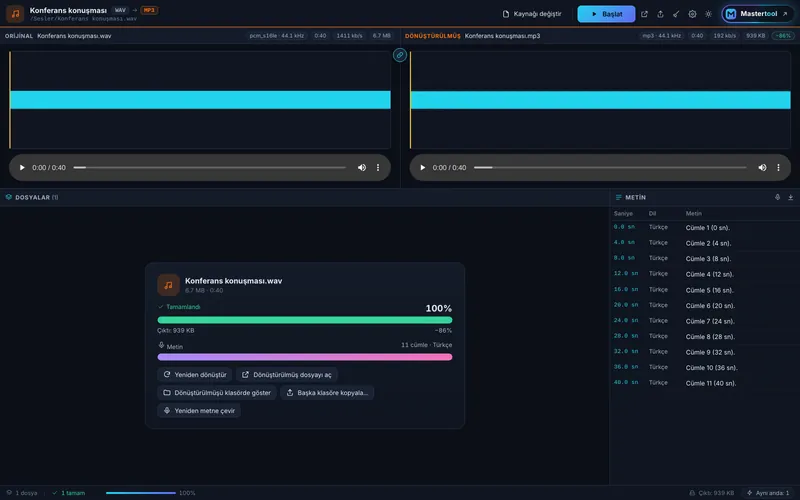Click the original waveform display
This screenshot has width=800, height=500.
pos(200,99)
